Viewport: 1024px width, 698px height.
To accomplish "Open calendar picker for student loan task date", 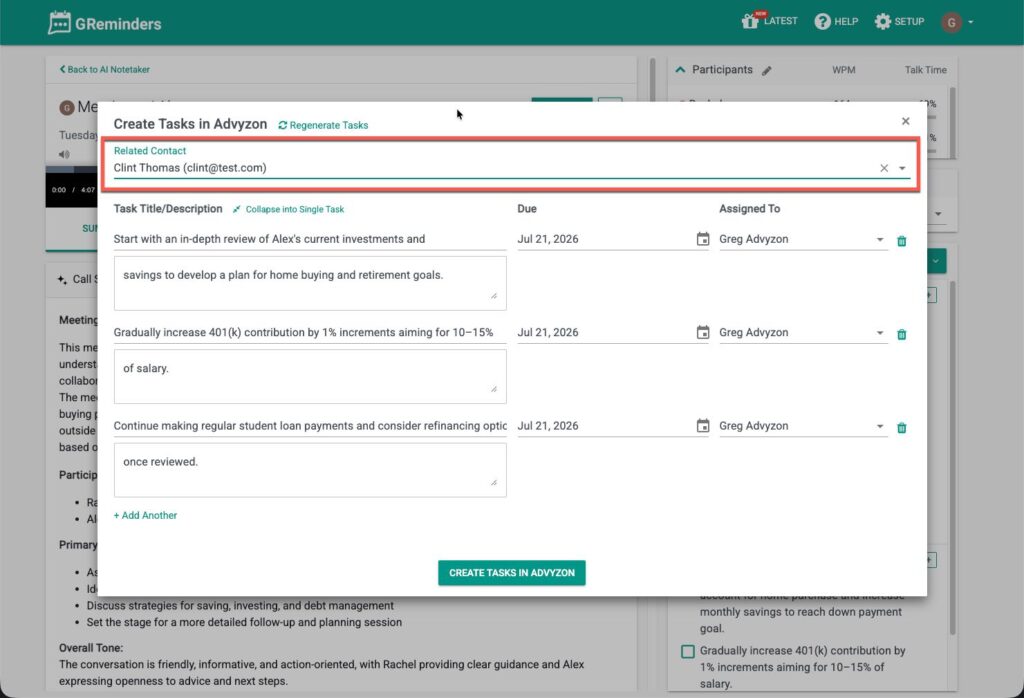I will pos(702,426).
